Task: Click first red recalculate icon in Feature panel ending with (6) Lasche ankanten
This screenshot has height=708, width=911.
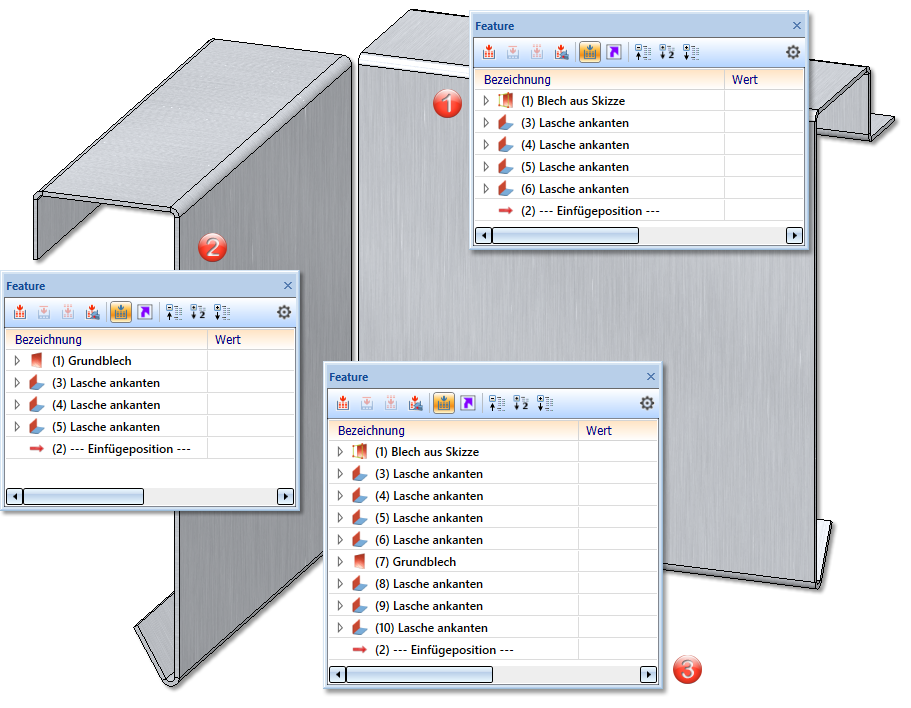Action: (489, 52)
